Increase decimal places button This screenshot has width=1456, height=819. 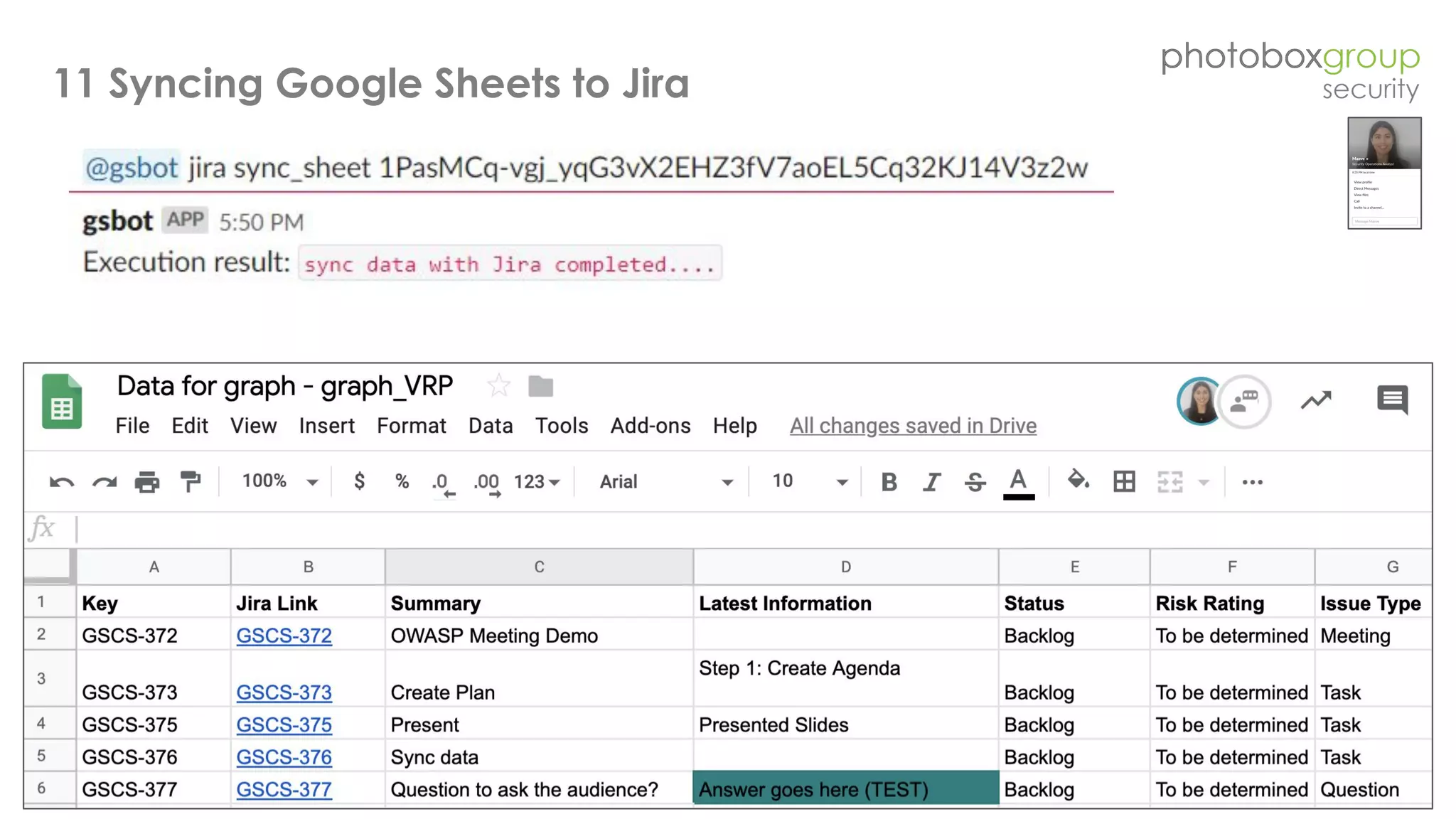pos(488,484)
